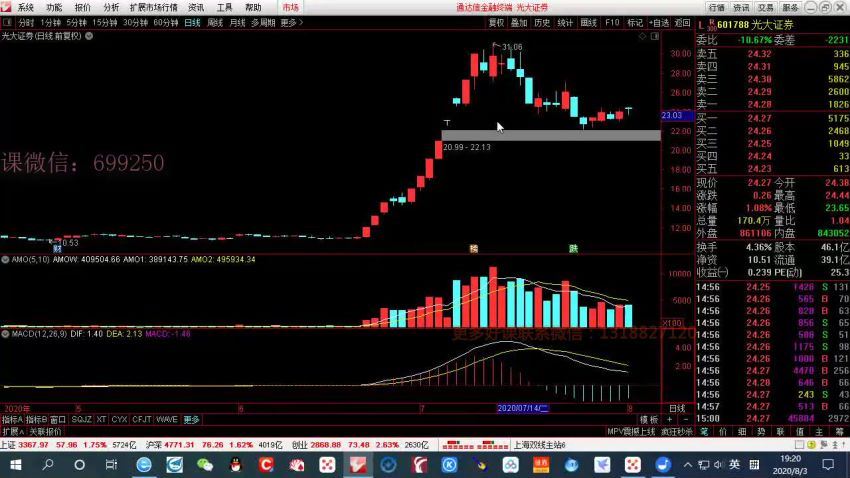Select the 月线 period
Image resolution: width=850 pixels, height=478 pixels.
click(x=237, y=23)
